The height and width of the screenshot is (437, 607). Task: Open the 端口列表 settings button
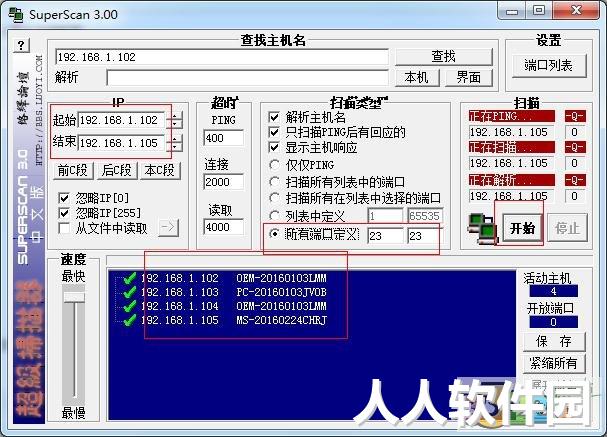tap(549, 66)
